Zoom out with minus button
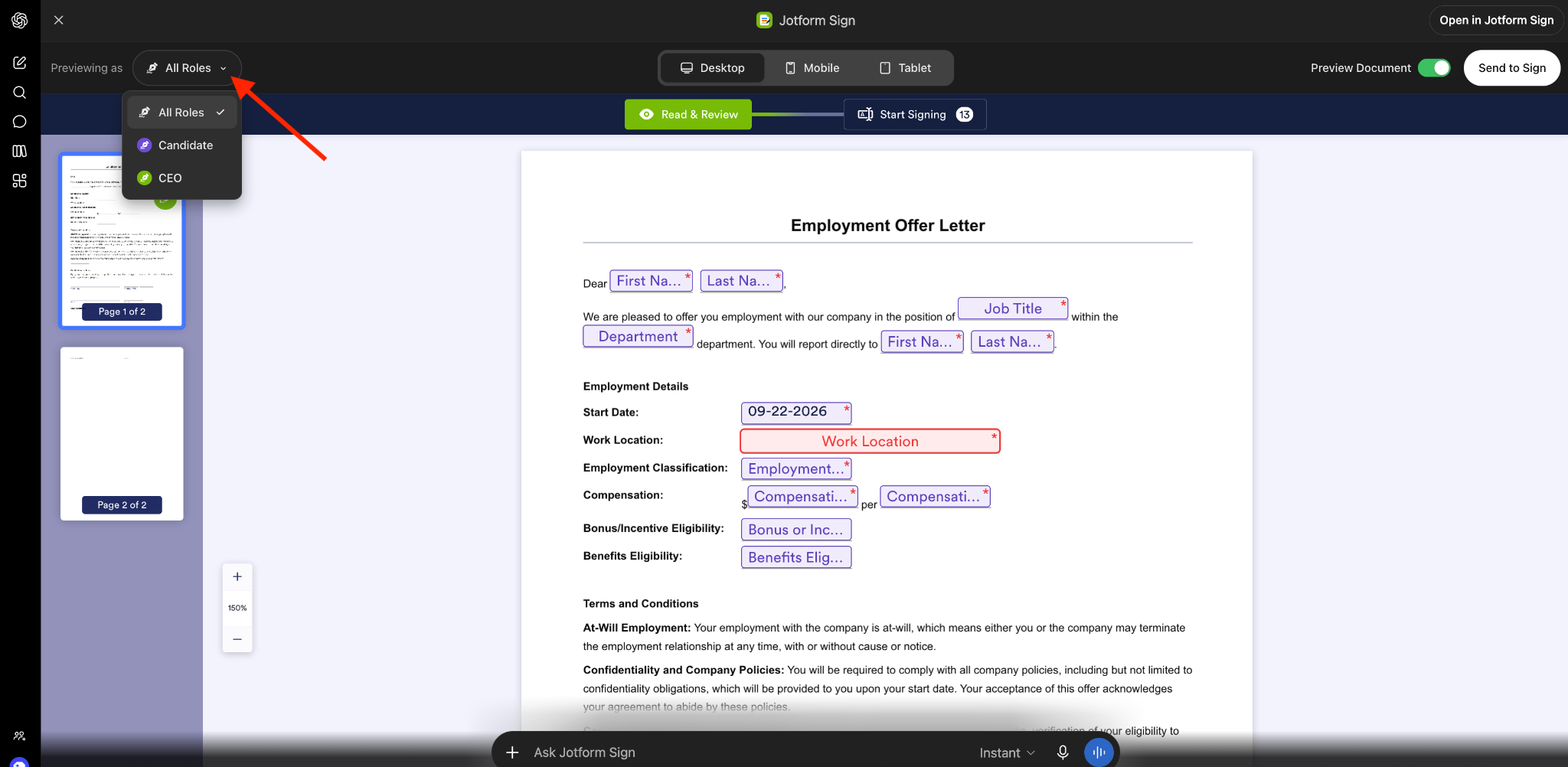1568x767 pixels. [237, 639]
